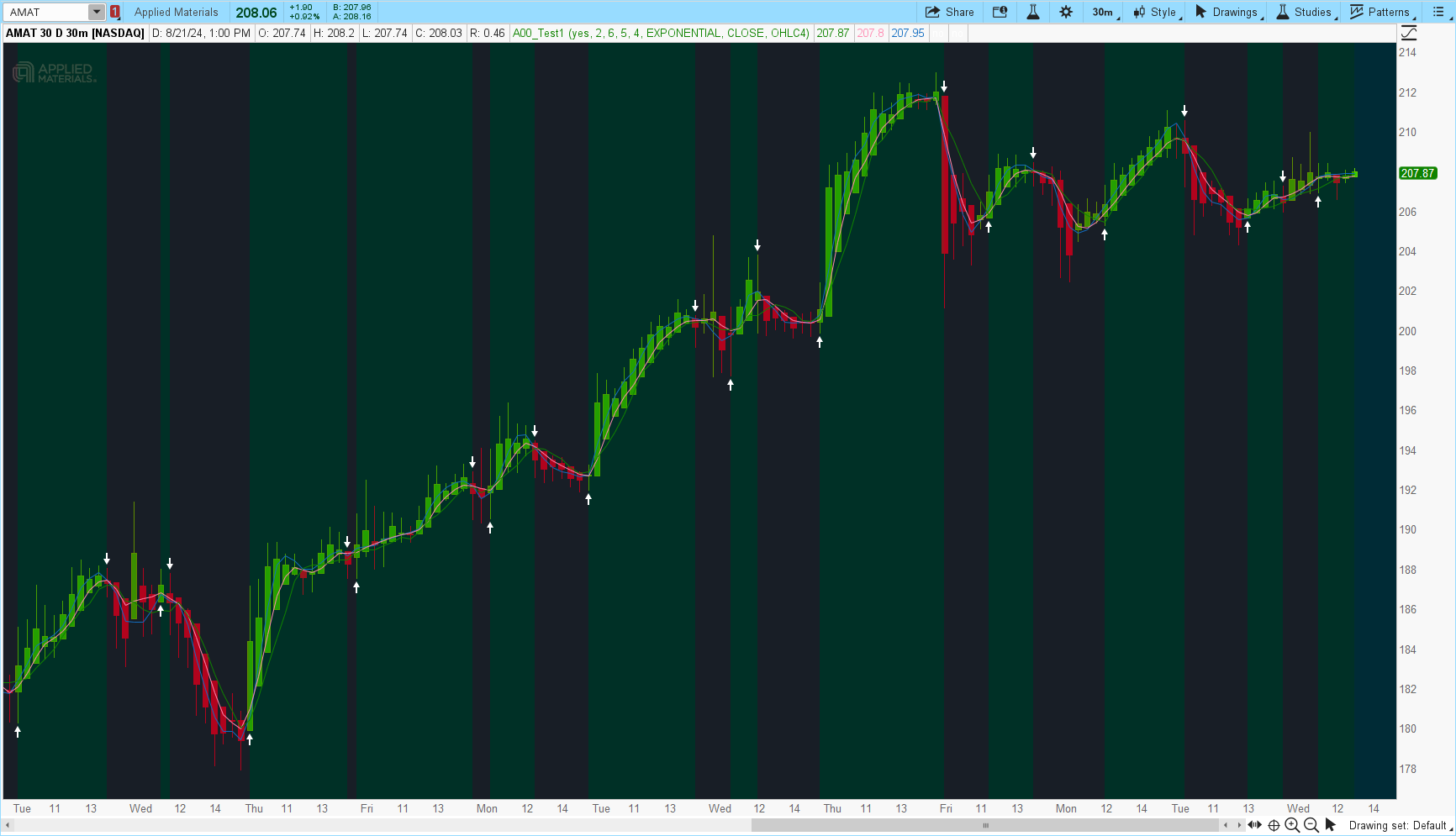1456x836 pixels.
Task: Open the Edit Studies flask icon
Action: pos(1033,12)
